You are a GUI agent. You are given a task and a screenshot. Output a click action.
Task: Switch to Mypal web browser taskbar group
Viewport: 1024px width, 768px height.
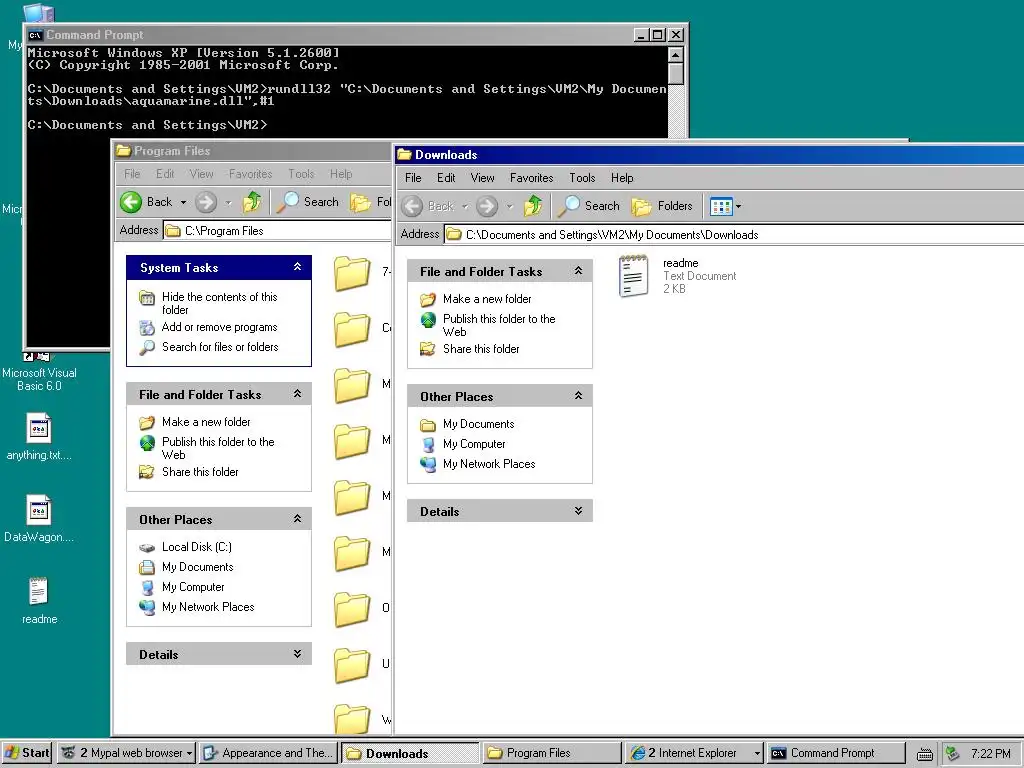(x=127, y=753)
